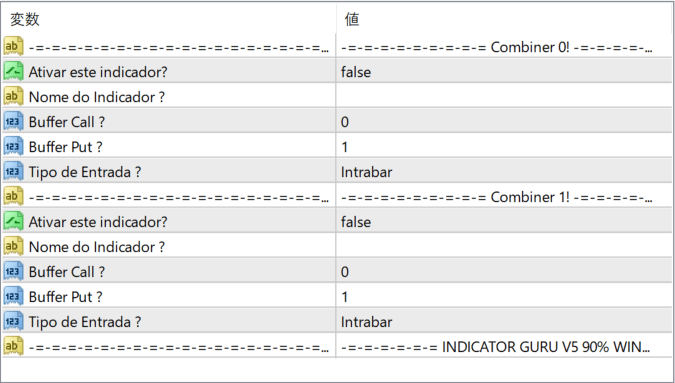
Task: Click the first Tipo de Entrada enum icon
Action: point(13,171)
